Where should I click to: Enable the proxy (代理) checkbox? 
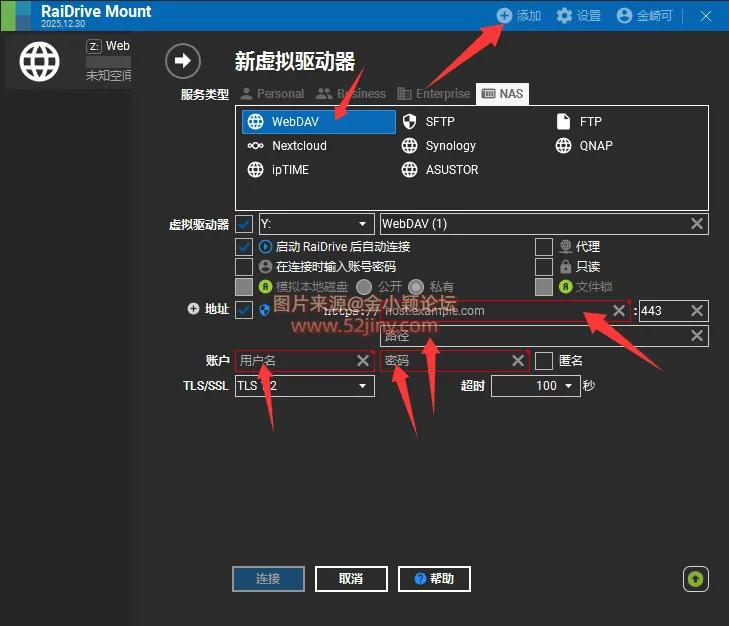click(543, 246)
